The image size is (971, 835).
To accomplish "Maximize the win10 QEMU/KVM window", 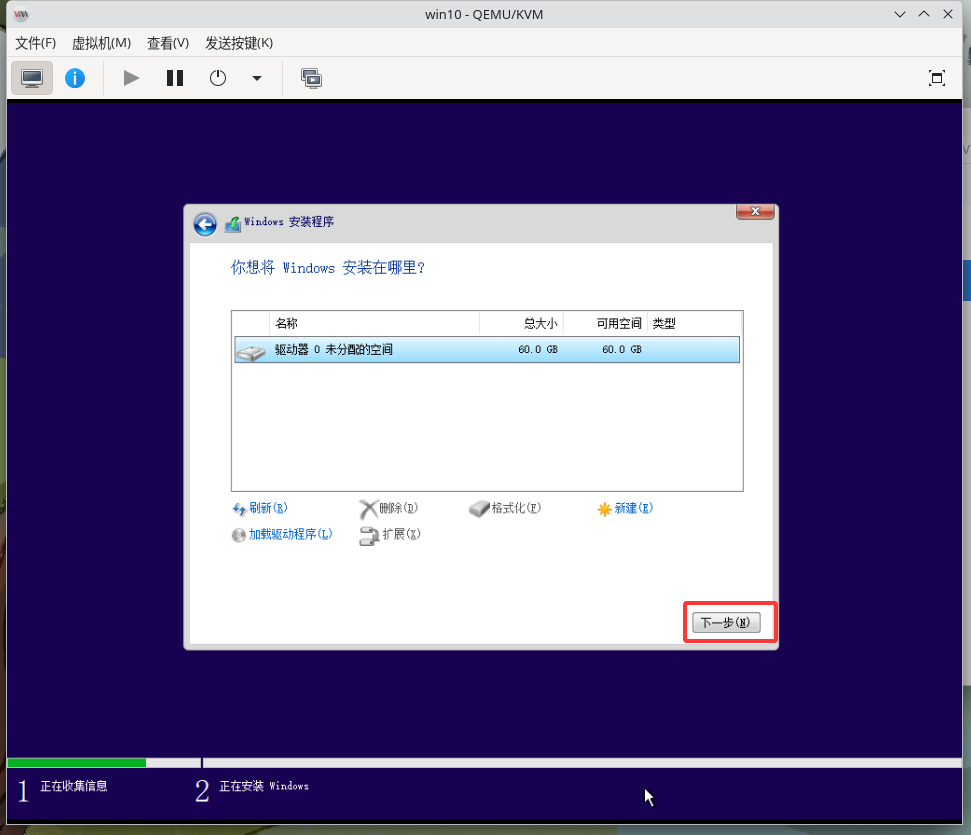I will [924, 14].
